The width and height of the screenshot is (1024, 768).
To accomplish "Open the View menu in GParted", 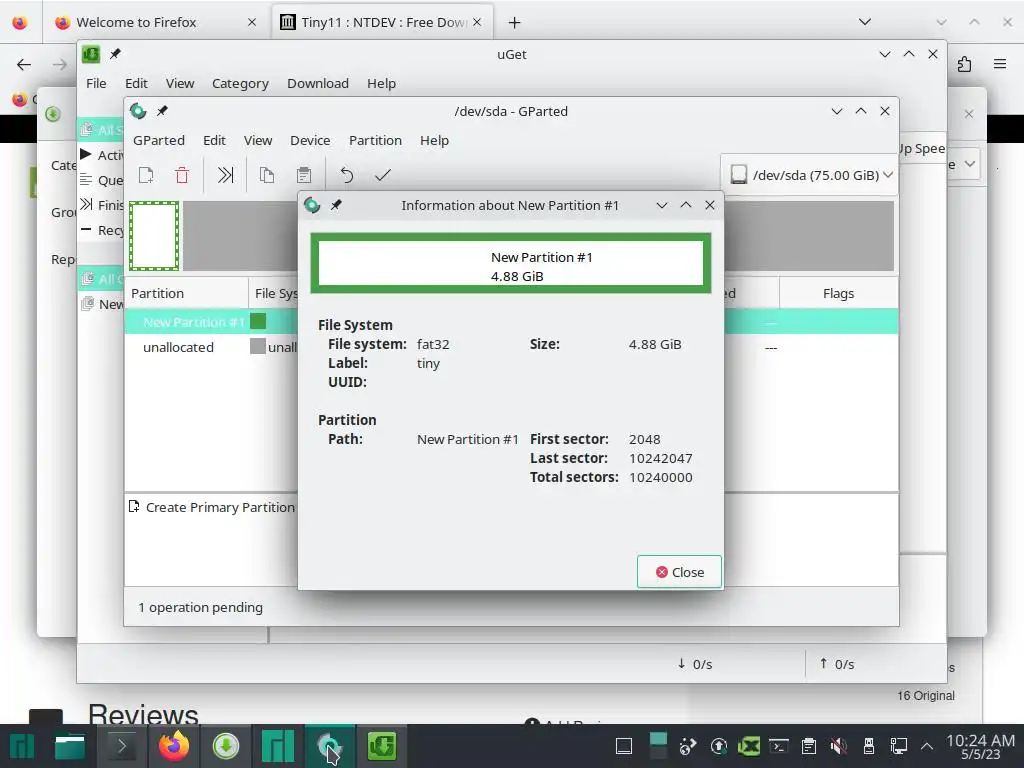I will point(258,140).
